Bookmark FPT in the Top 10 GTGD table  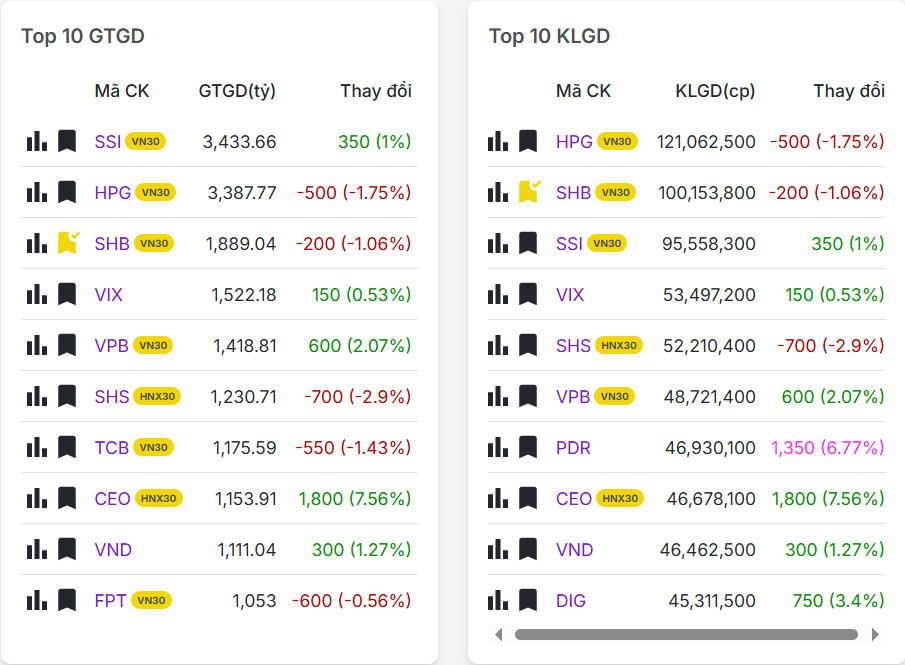point(67,600)
